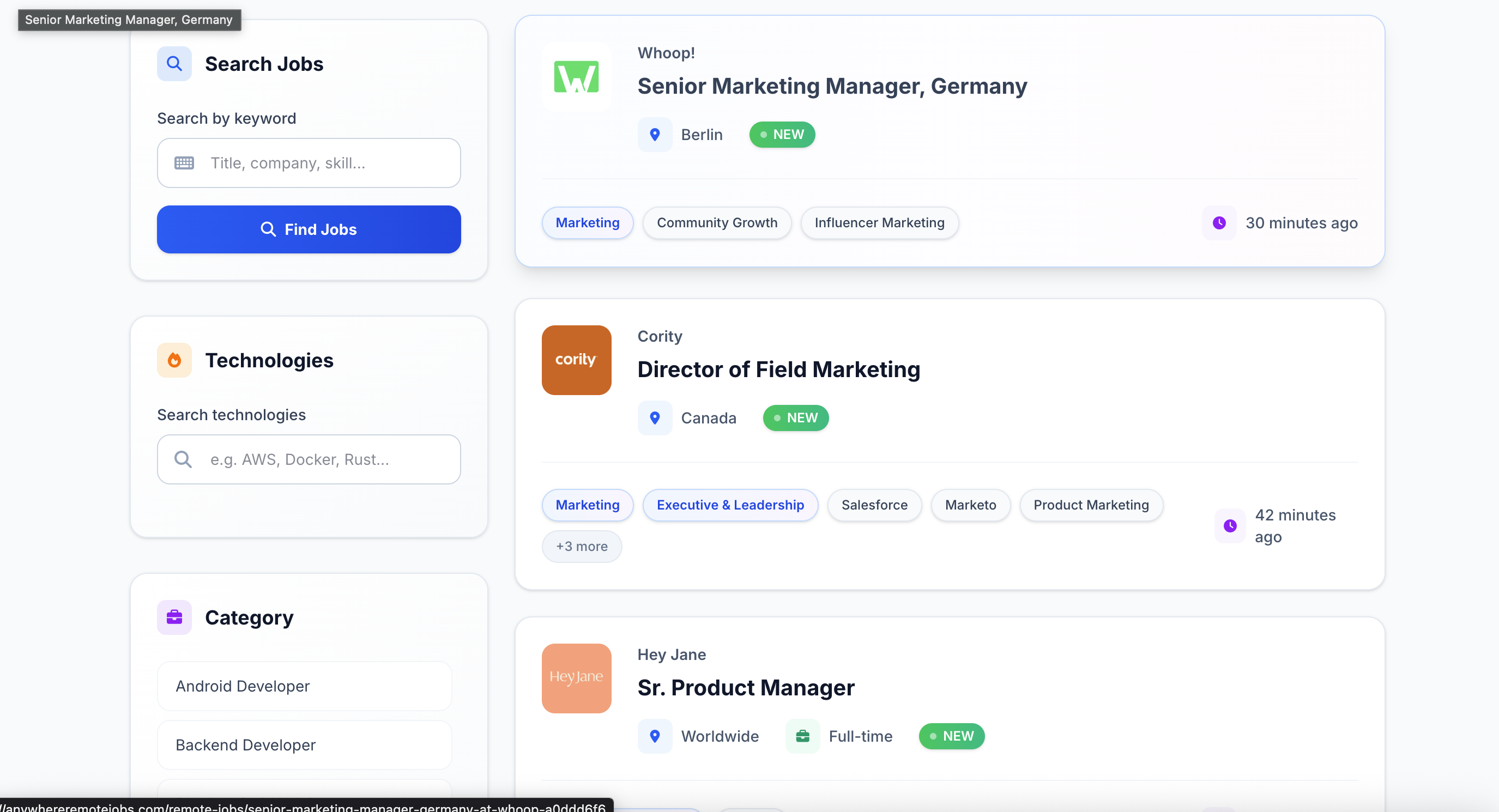1499x812 pixels.
Task: Click the Community Growth tag
Action: (x=717, y=223)
